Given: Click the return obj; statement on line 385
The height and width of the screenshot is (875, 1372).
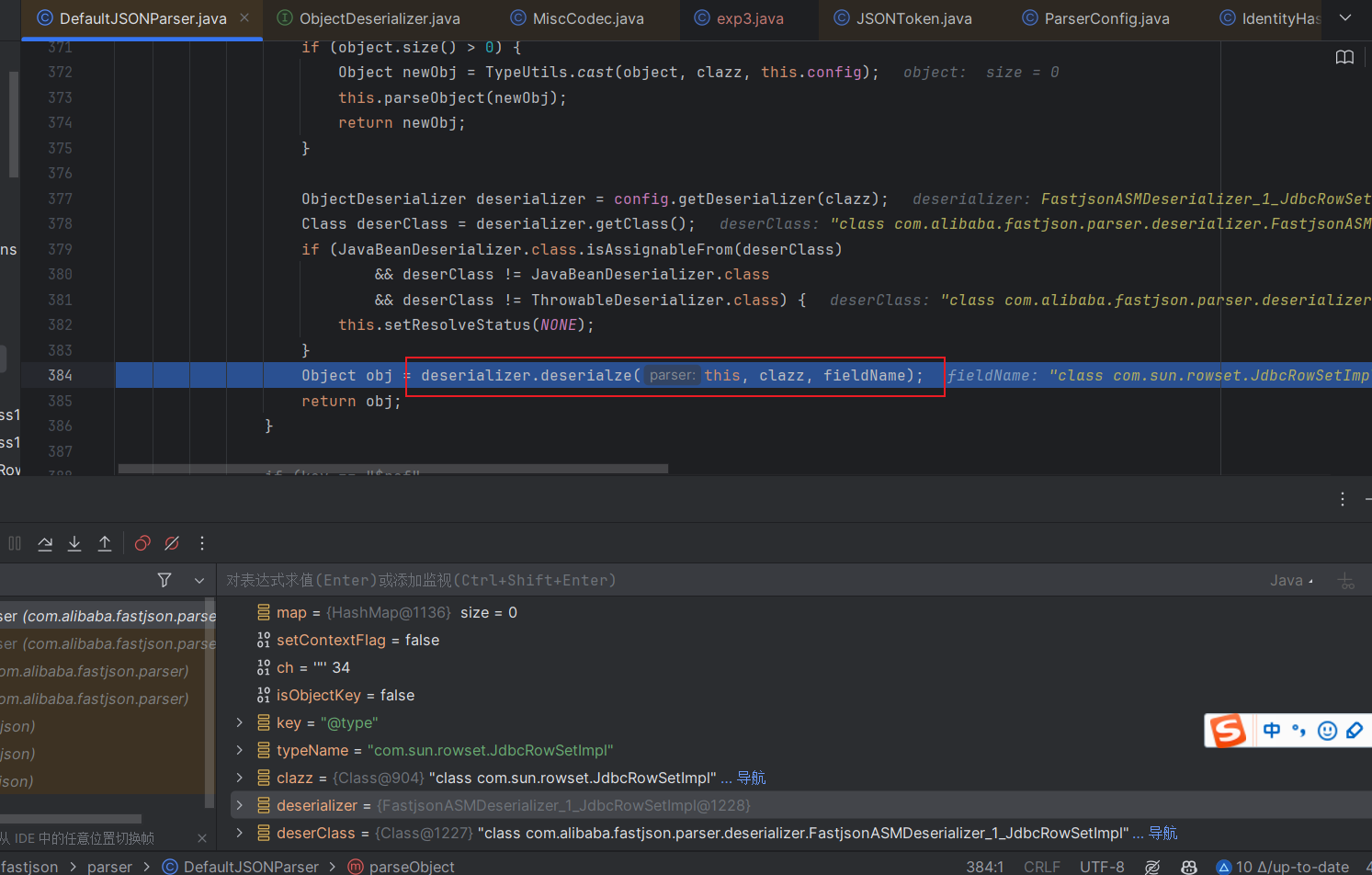Looking at the screenshot, I should [x=351, y=401].
